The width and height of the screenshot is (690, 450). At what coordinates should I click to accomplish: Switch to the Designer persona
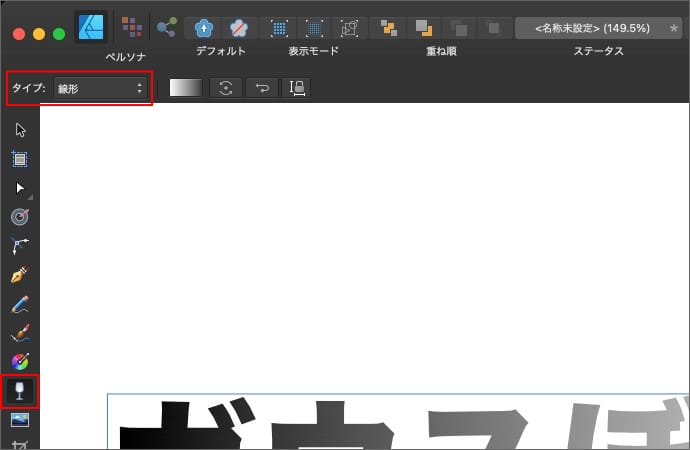(92, 26)
